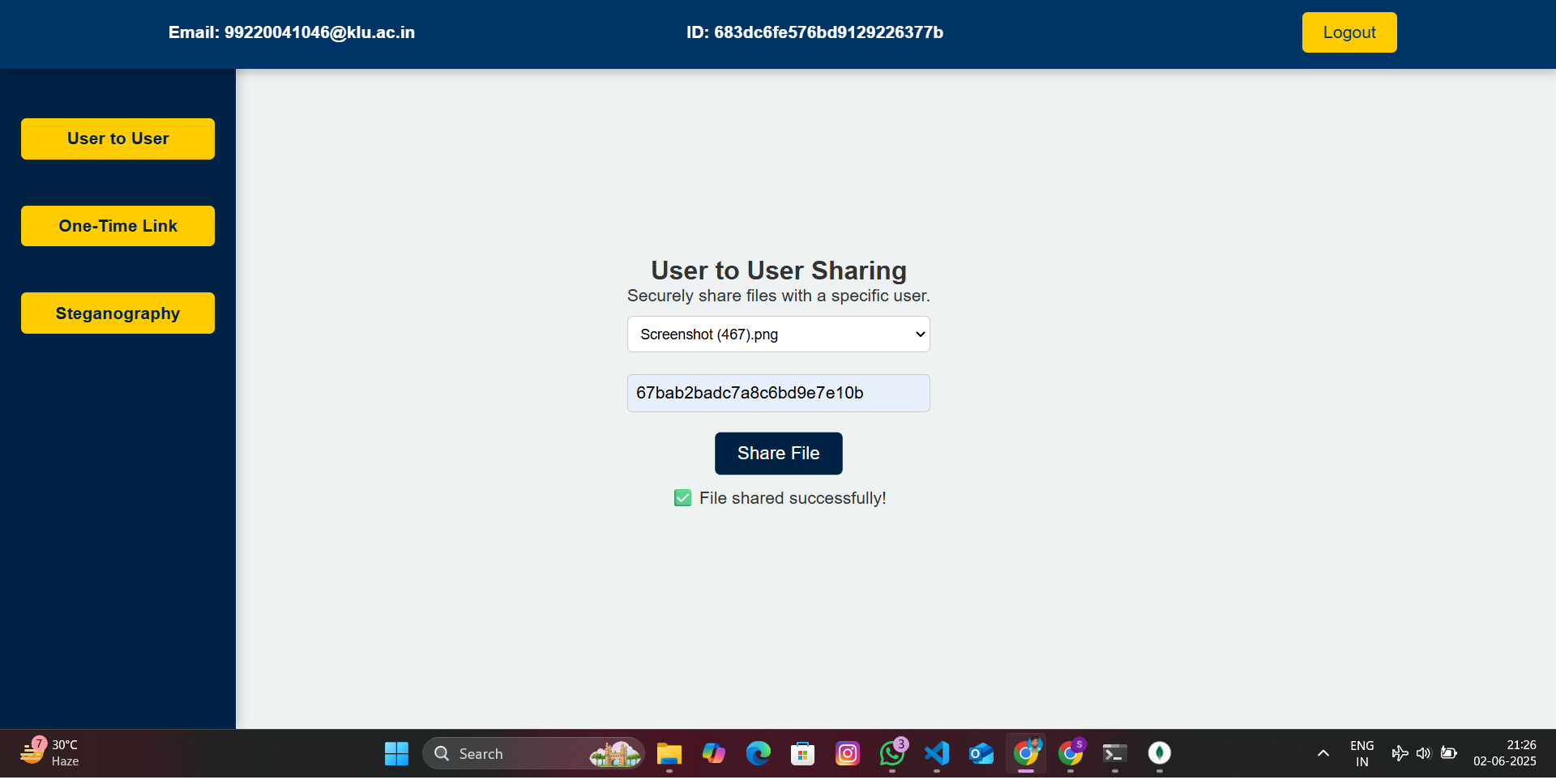Click the recipient ID input field
1556x784 pixels.
tap(778, 393)
